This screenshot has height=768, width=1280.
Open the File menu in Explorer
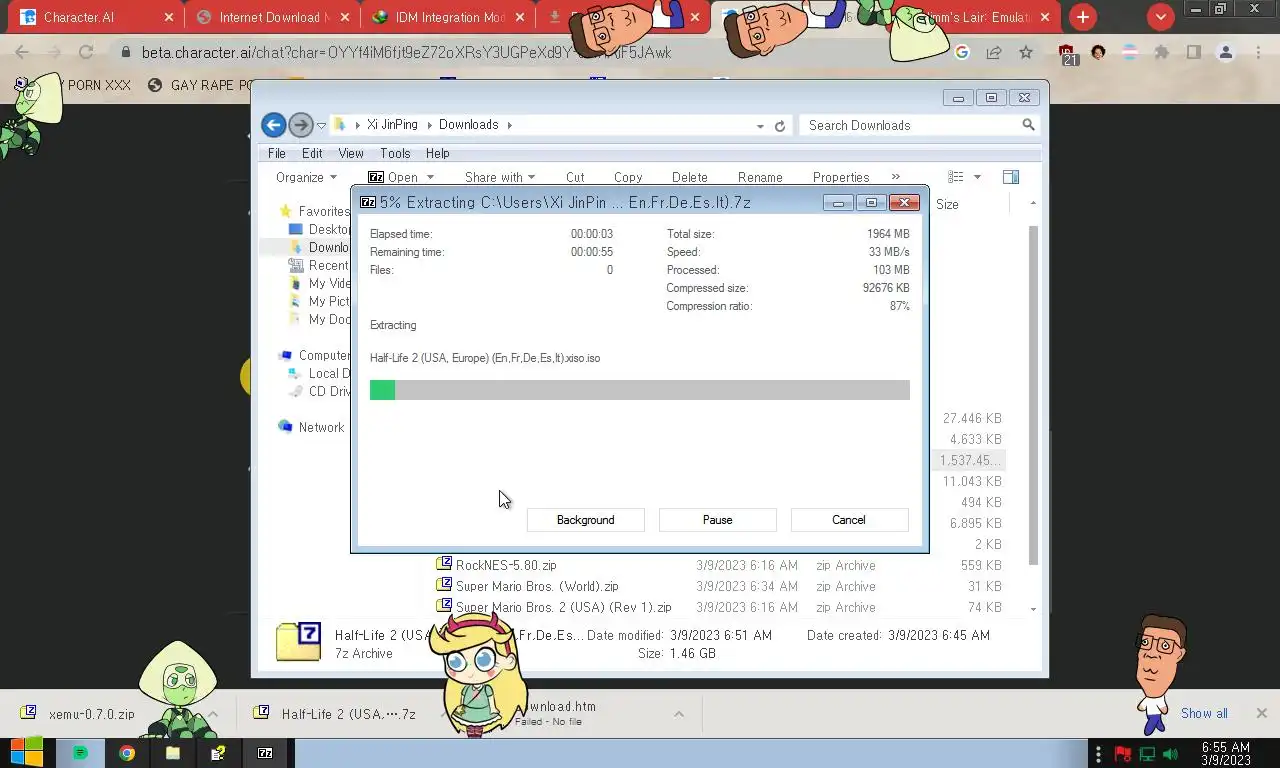point(277,153)
